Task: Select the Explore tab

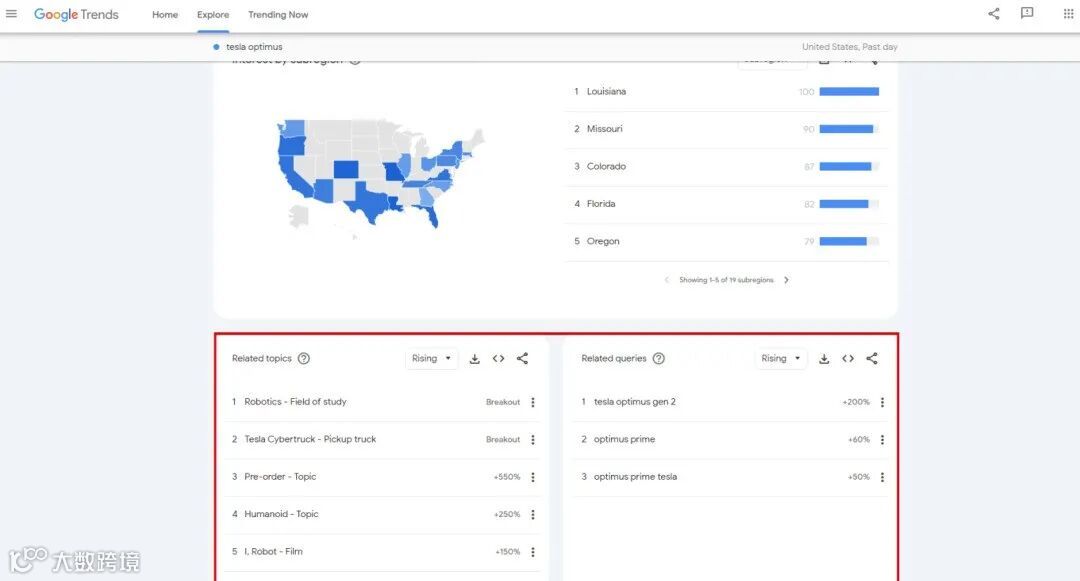Action: pyautogui.click(x=213, y=14)
